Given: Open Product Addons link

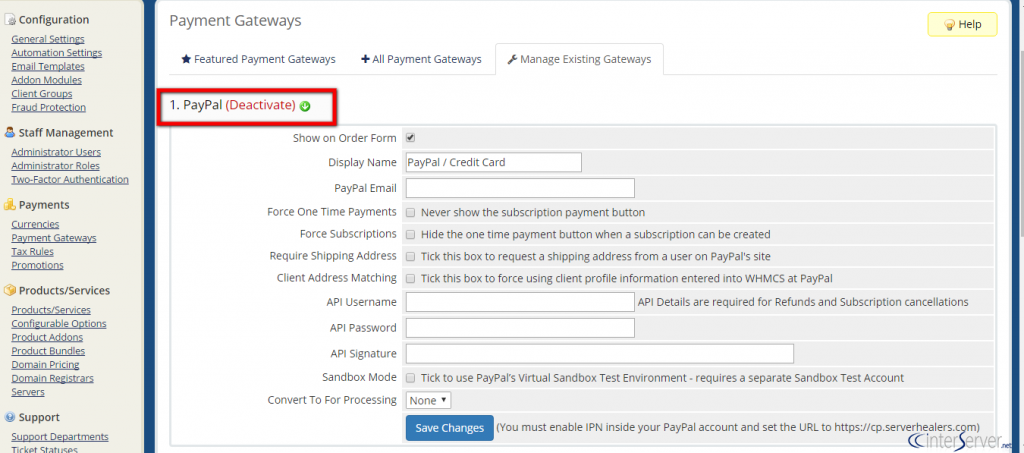Looking at the screenshot, I should [47, 337].
